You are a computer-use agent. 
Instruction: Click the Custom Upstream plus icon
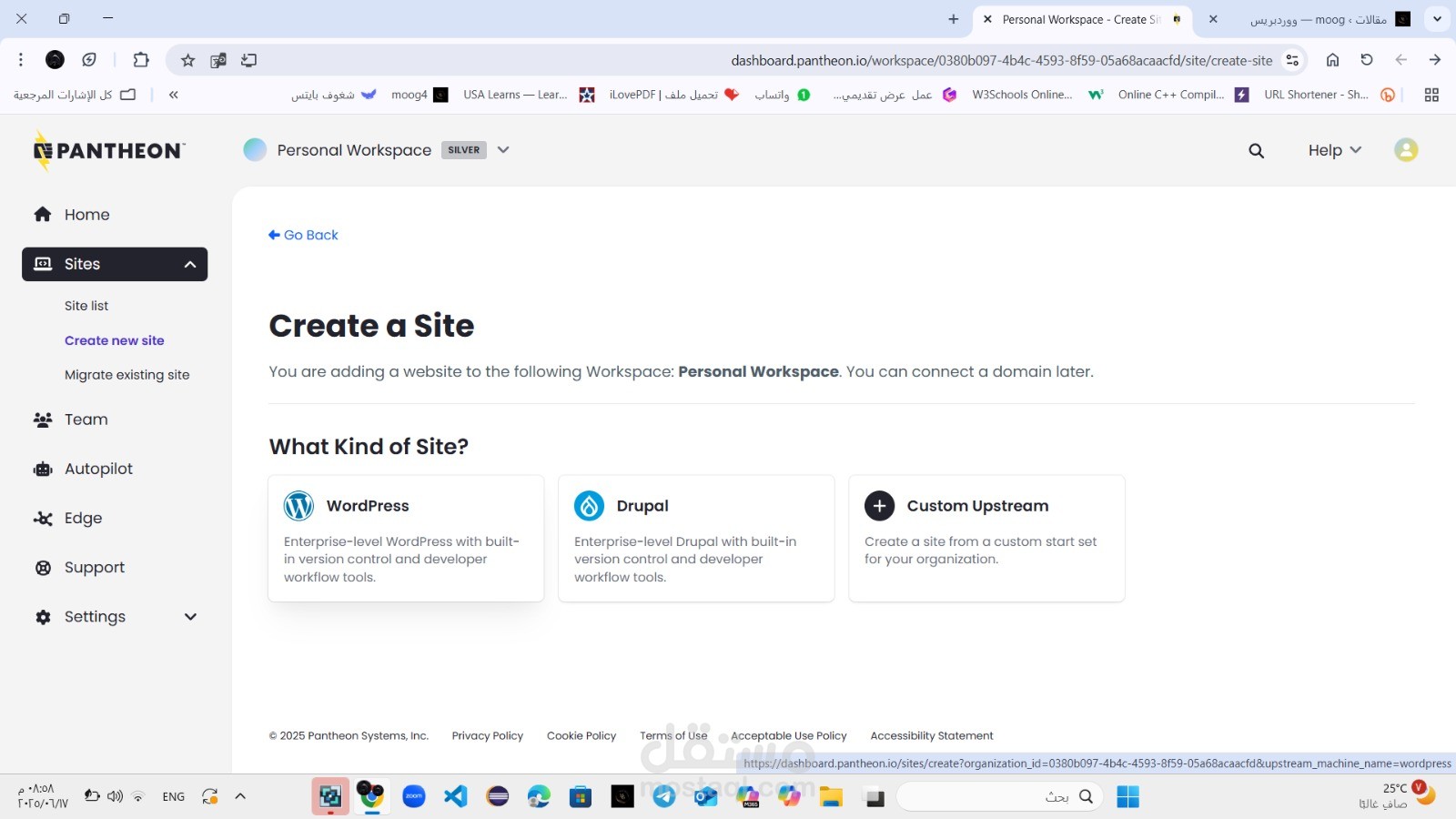[x=879, y=506]
